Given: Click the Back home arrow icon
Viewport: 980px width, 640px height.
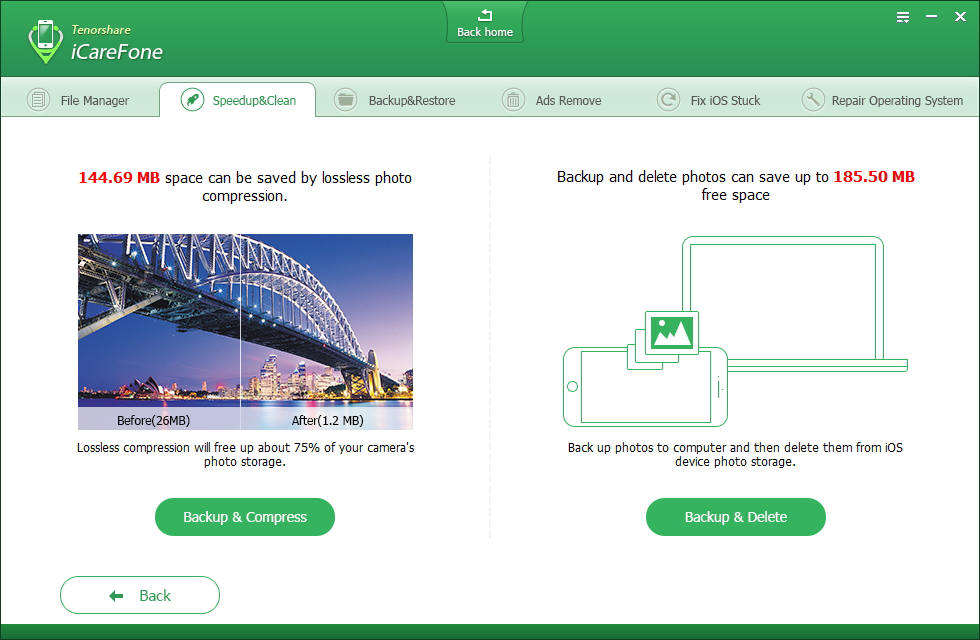Looking at the screenshot, I should 485,15.
